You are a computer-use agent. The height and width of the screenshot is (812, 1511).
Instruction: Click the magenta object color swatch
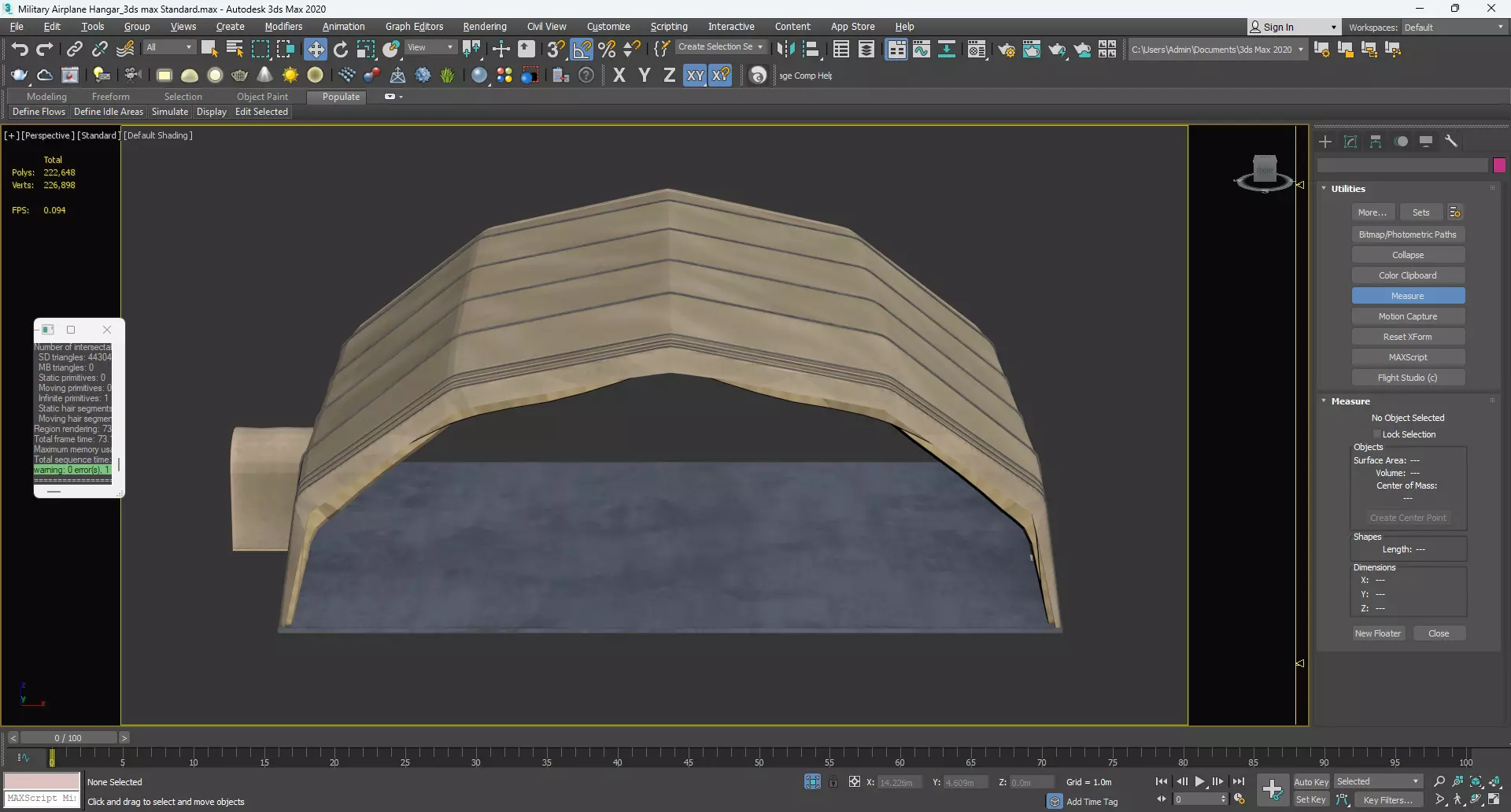(x=1499, y=165)
